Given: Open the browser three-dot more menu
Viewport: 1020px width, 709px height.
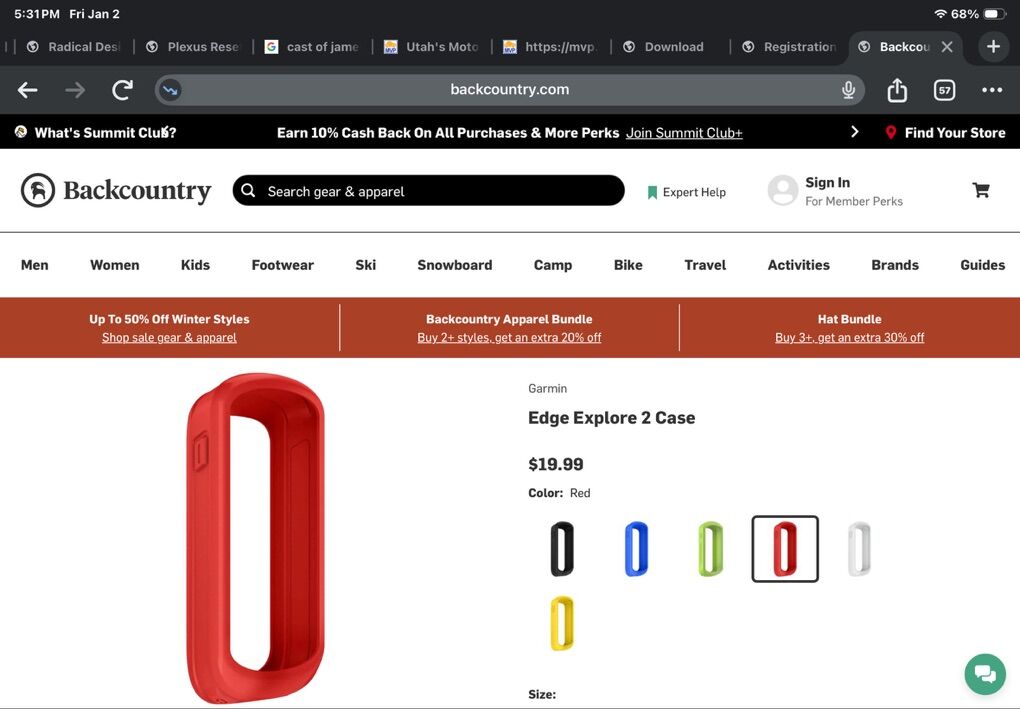Looking at the screenshot, I should point(992,90).
